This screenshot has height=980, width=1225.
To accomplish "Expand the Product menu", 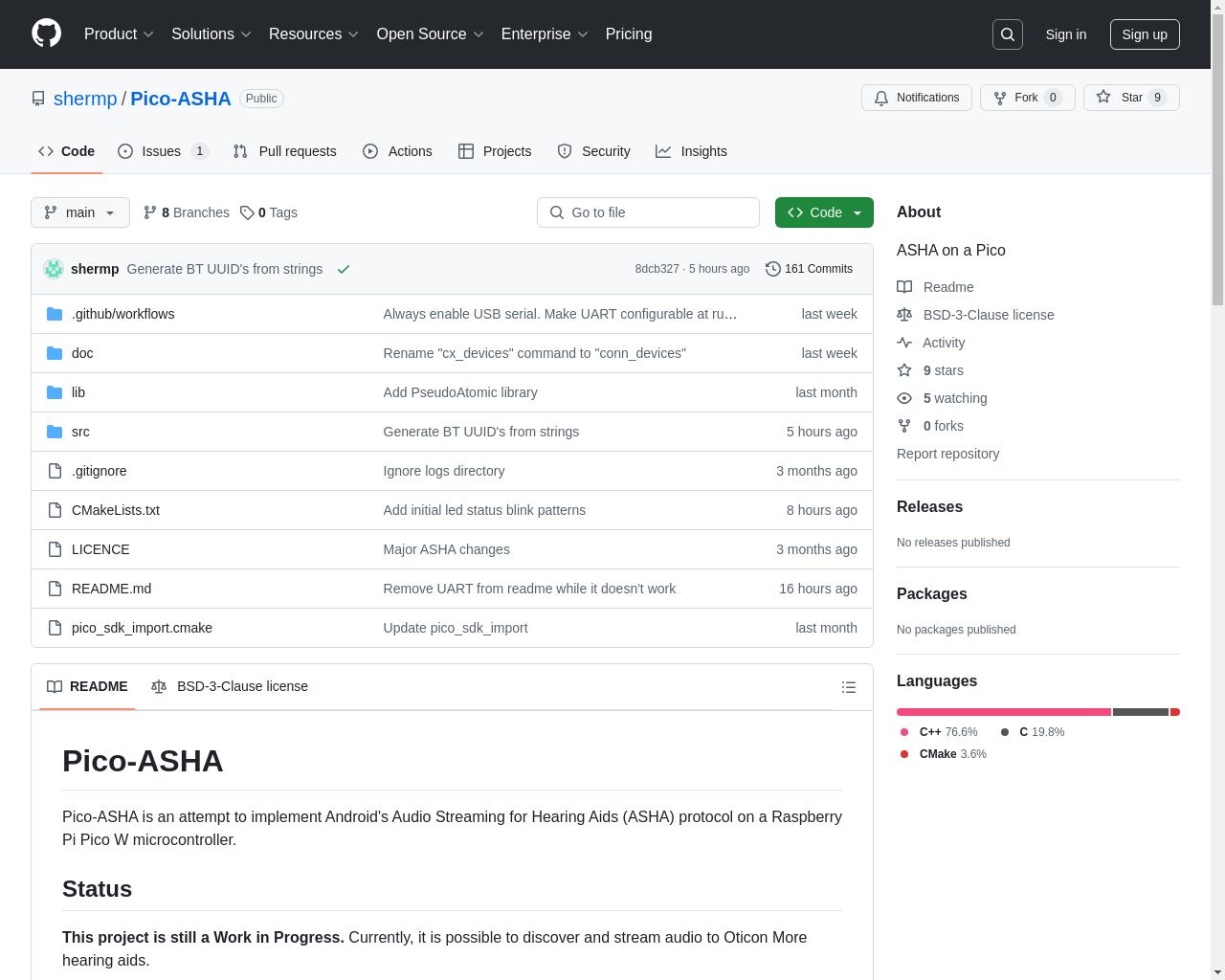I will tap(119, 34).
